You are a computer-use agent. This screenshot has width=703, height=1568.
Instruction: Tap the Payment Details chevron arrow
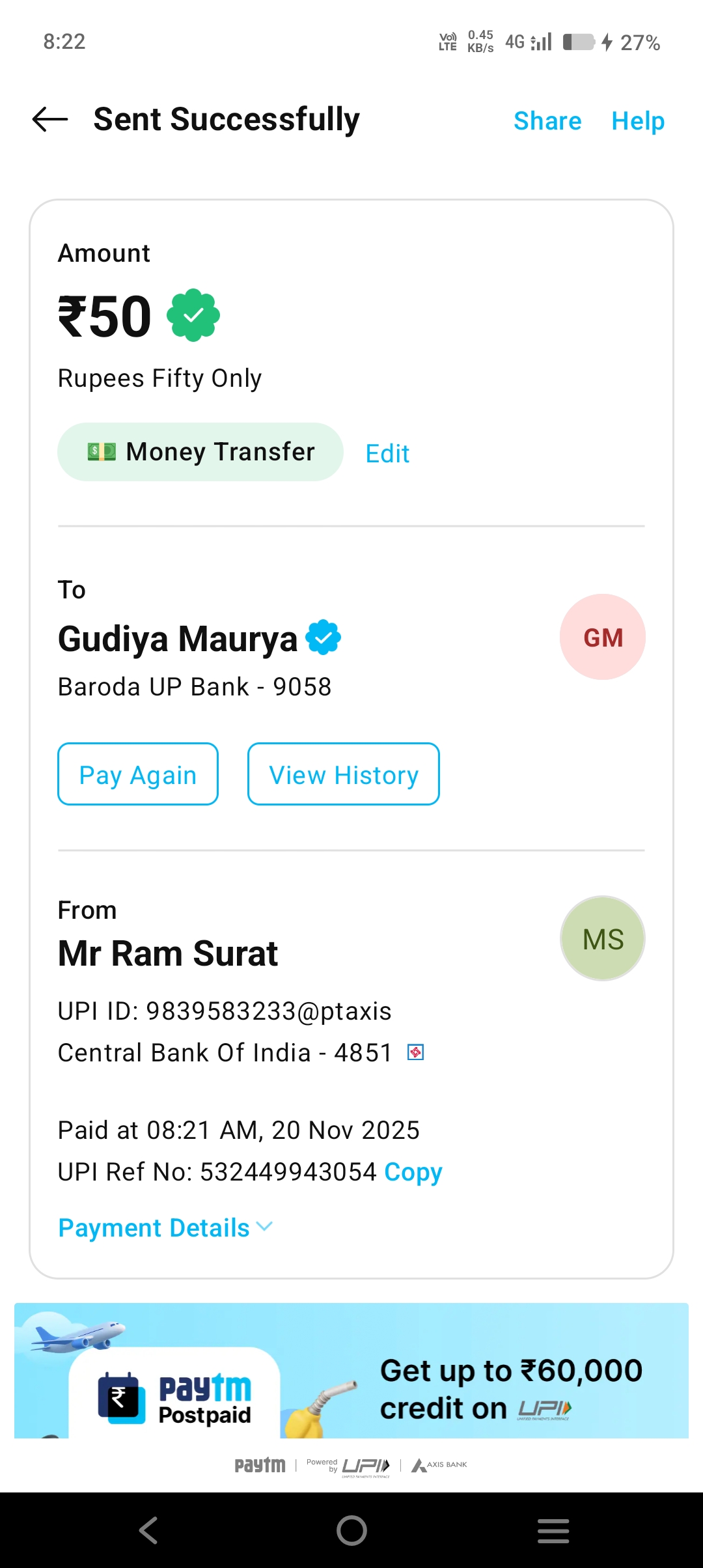265,1227
